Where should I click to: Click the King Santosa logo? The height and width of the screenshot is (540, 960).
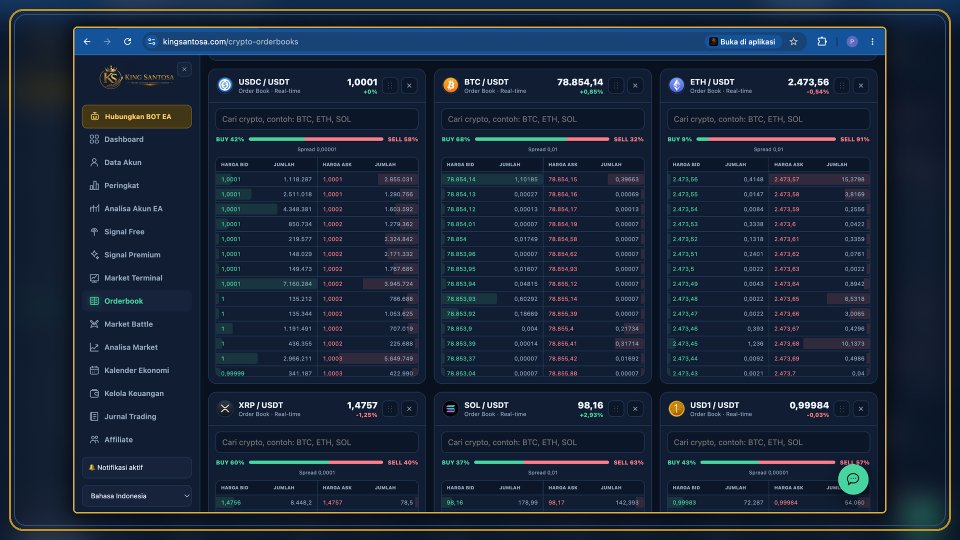point(137,77)
